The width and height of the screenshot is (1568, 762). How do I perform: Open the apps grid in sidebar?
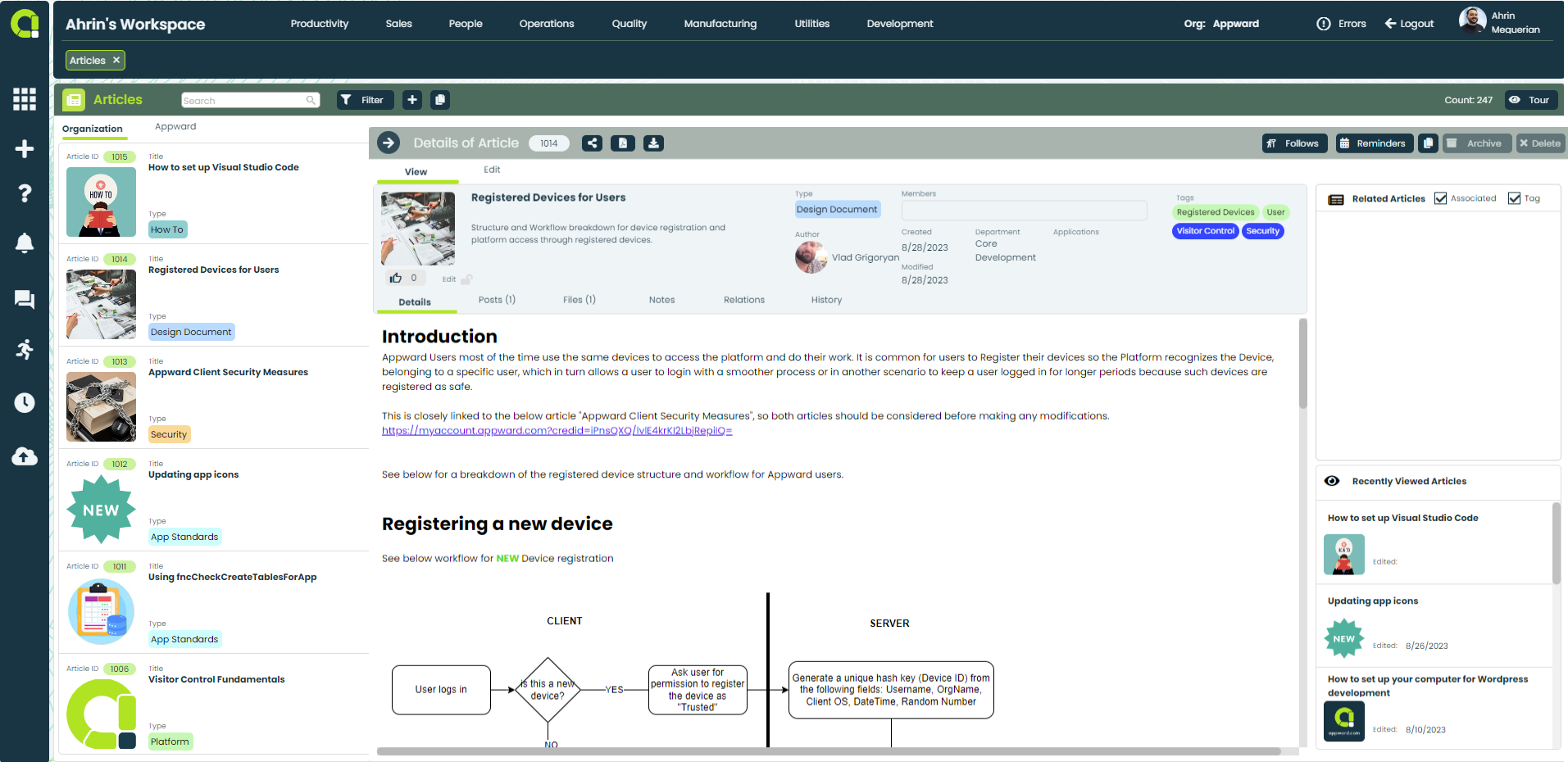pos(25,99)
